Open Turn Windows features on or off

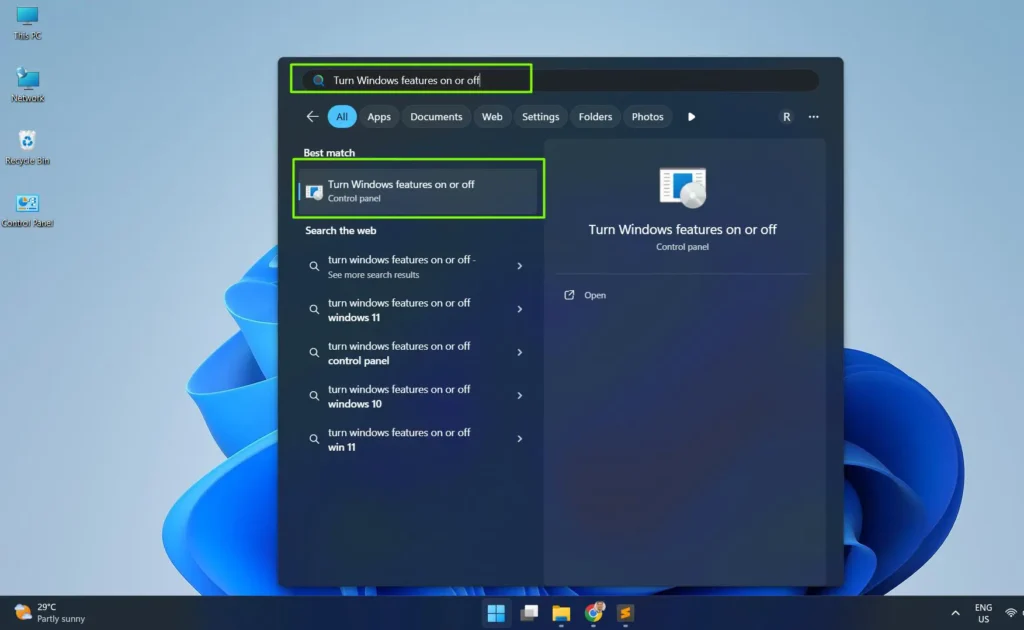click(418, 189)
